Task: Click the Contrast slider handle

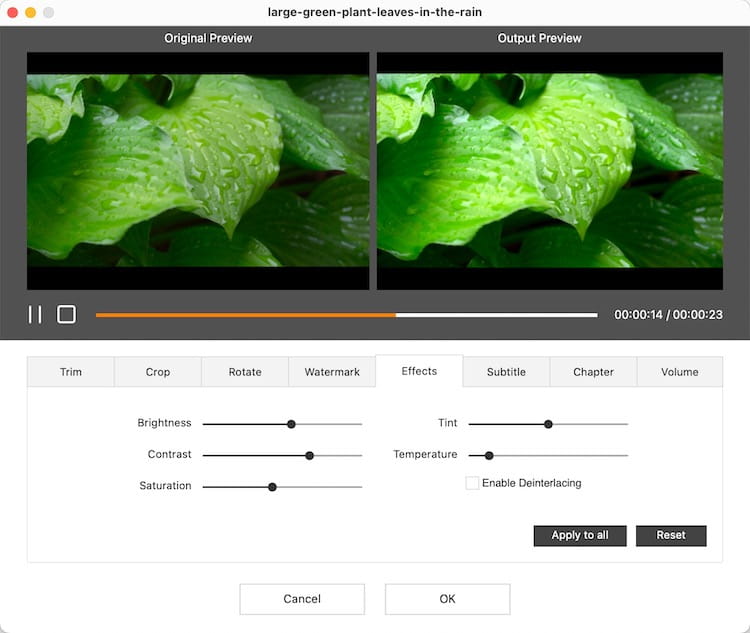Action: coord(309,455)
